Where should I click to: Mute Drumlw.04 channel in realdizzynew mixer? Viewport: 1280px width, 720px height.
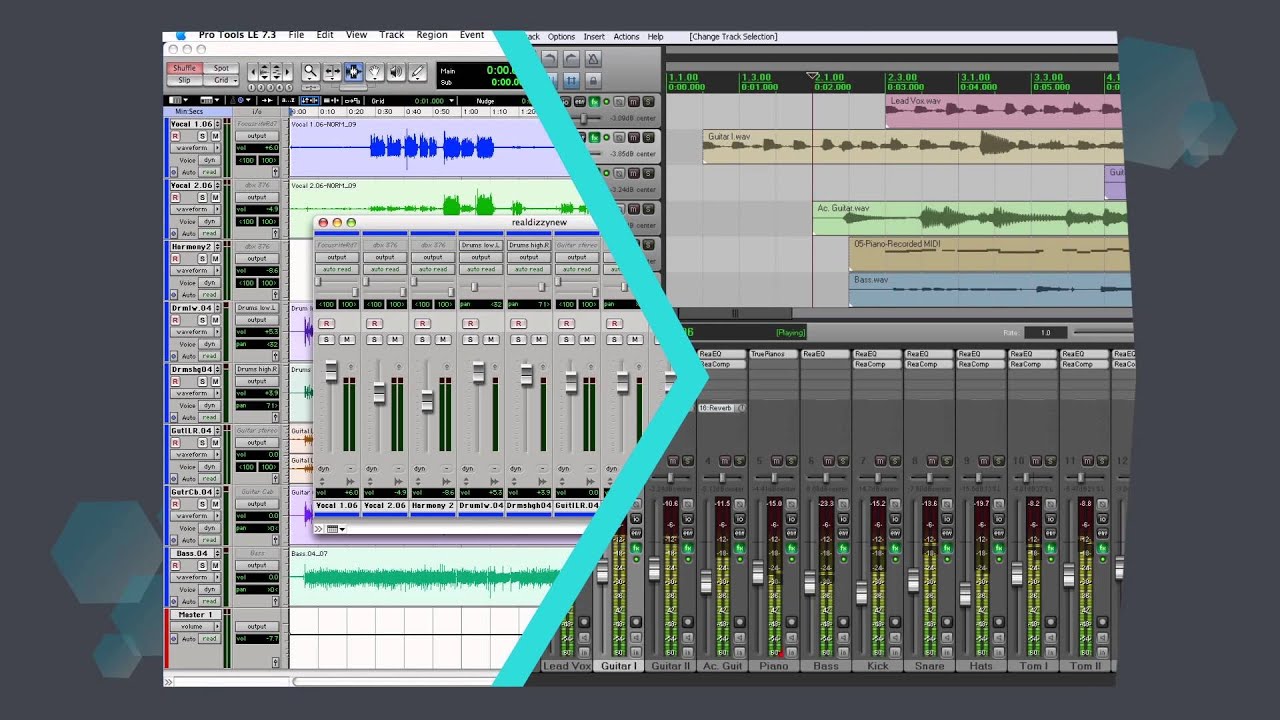pyautogui.click(x=491, y=340)
